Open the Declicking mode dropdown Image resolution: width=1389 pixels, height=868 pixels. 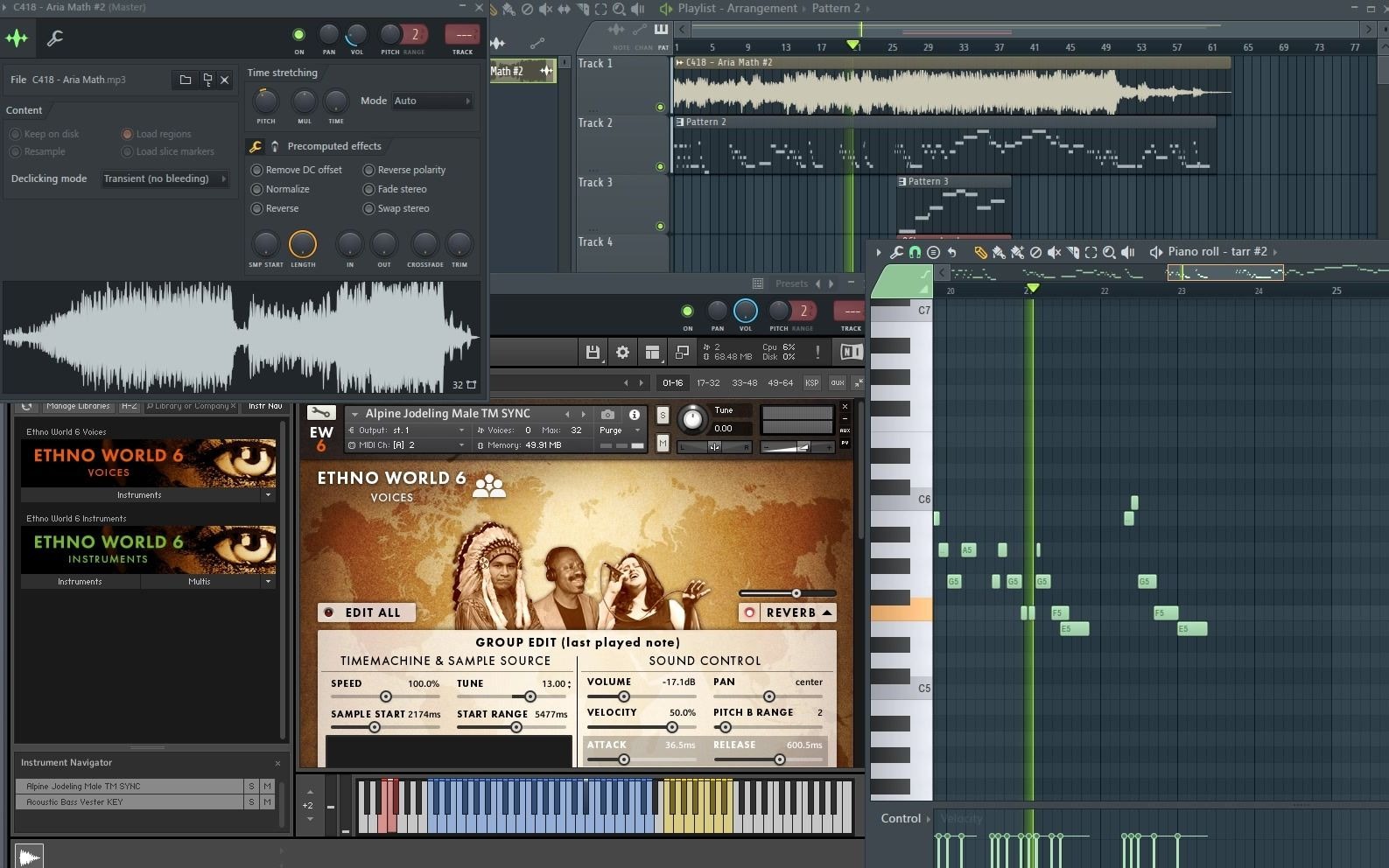coord(165,178)
